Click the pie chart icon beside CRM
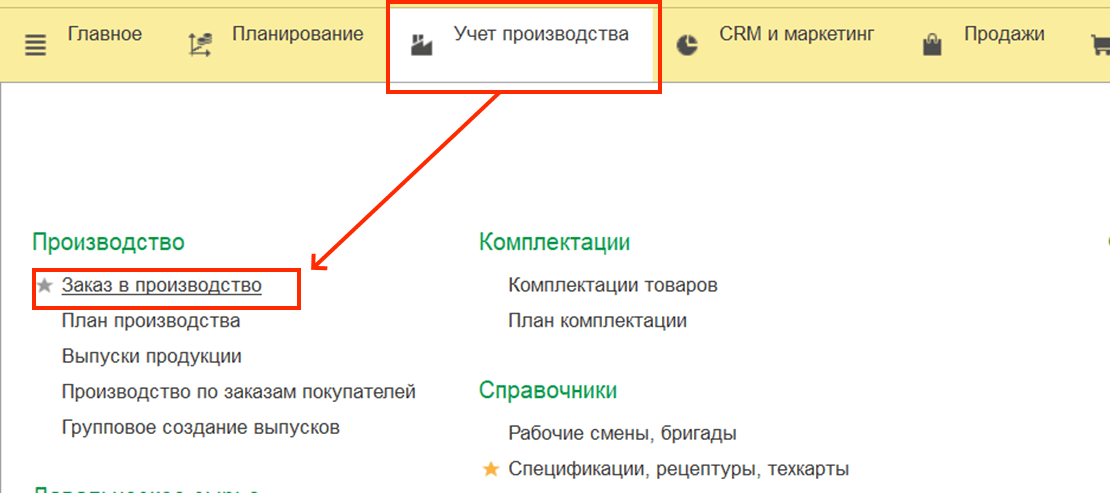This screenshot has height=493, width=1110. pyautogui.click(x=687, y=45)
